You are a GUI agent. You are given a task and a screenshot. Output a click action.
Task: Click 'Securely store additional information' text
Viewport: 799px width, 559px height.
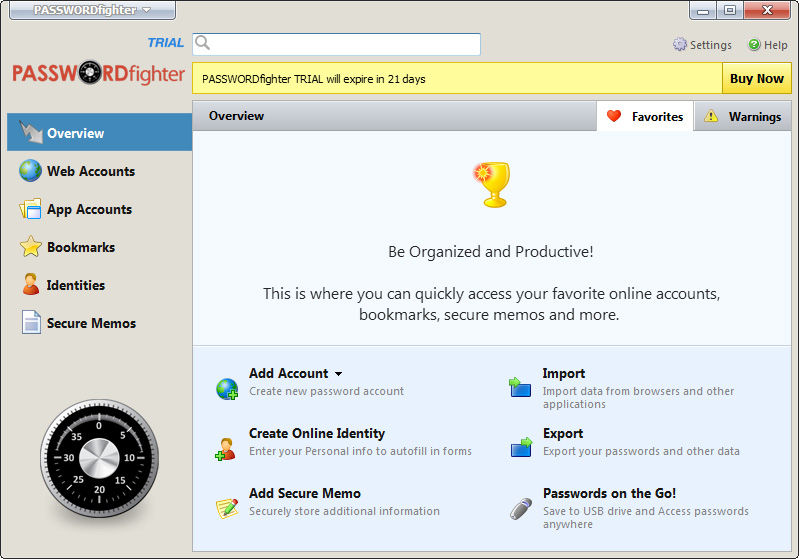(x=344, y=511)
